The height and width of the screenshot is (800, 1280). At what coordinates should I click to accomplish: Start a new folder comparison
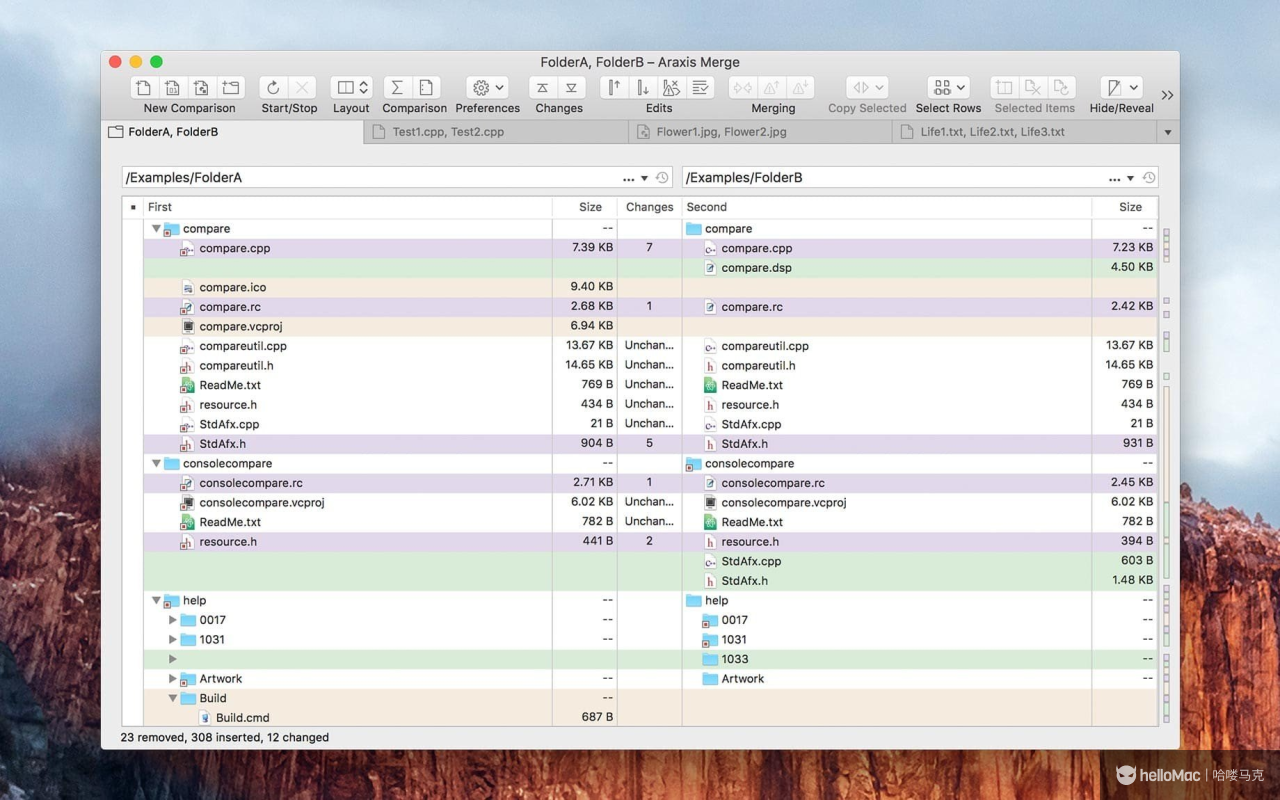point(231,88)
